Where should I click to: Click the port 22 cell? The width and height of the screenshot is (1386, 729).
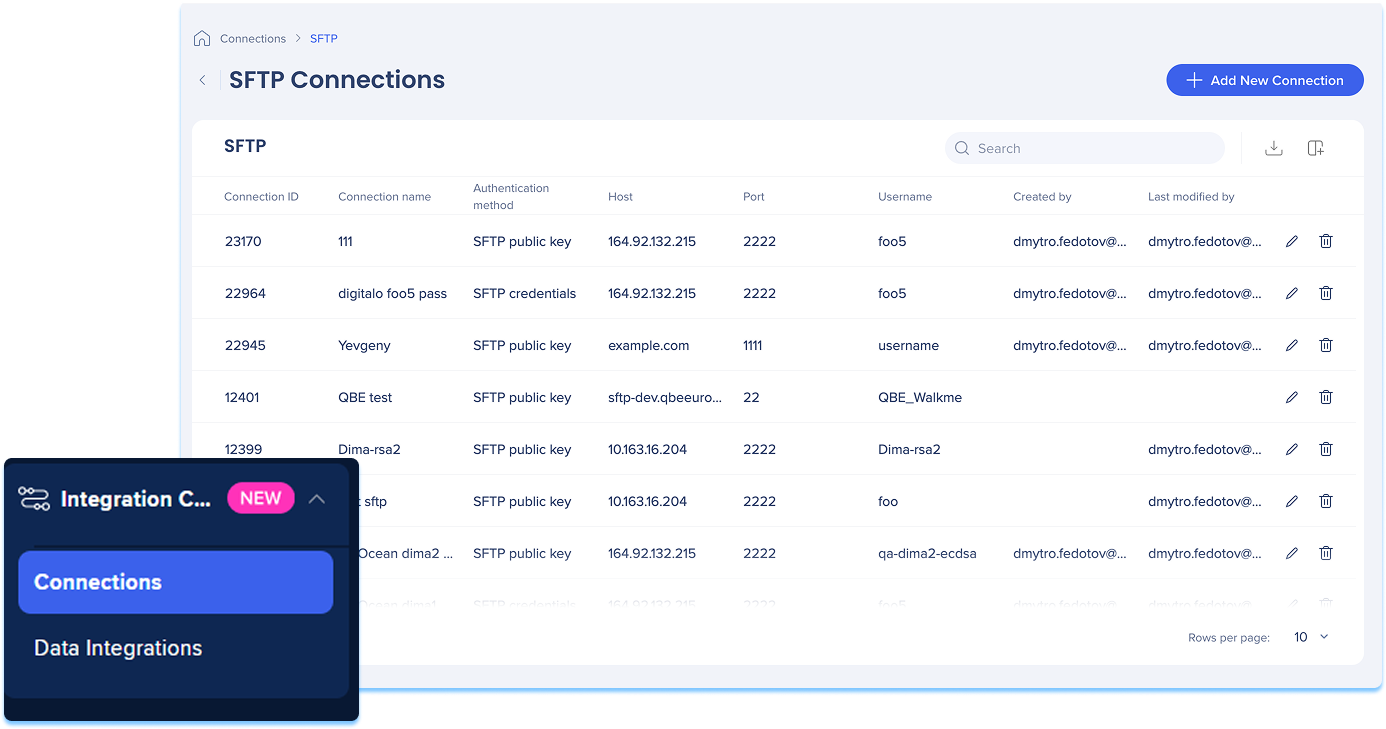[x=751, y=397]
